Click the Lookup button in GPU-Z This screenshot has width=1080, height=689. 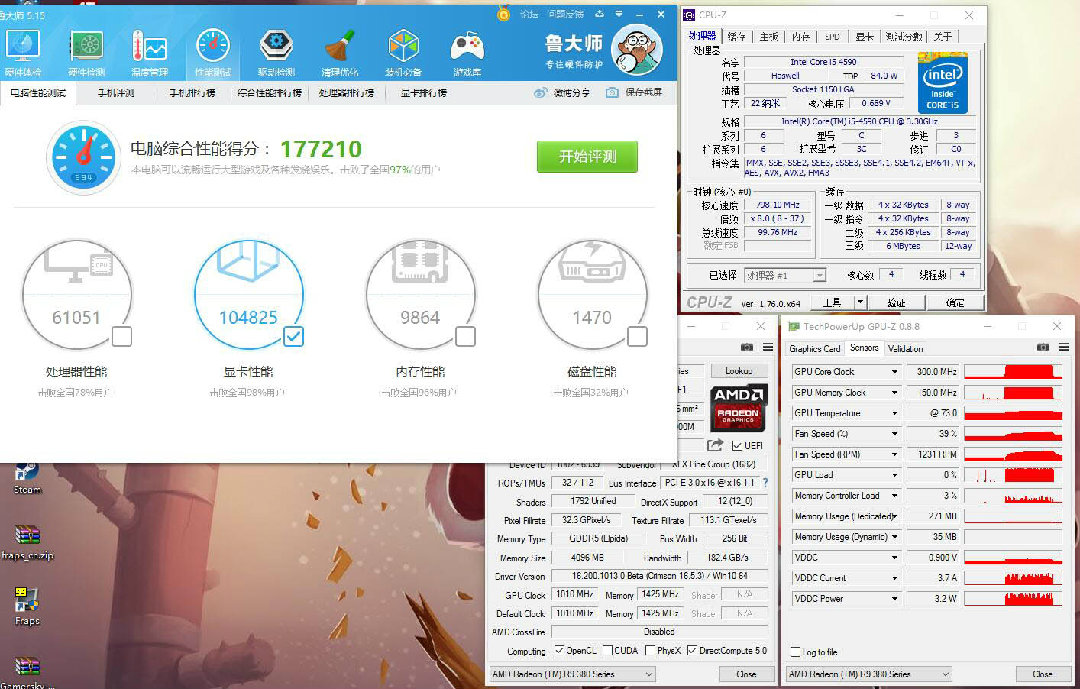click(738, 371)
